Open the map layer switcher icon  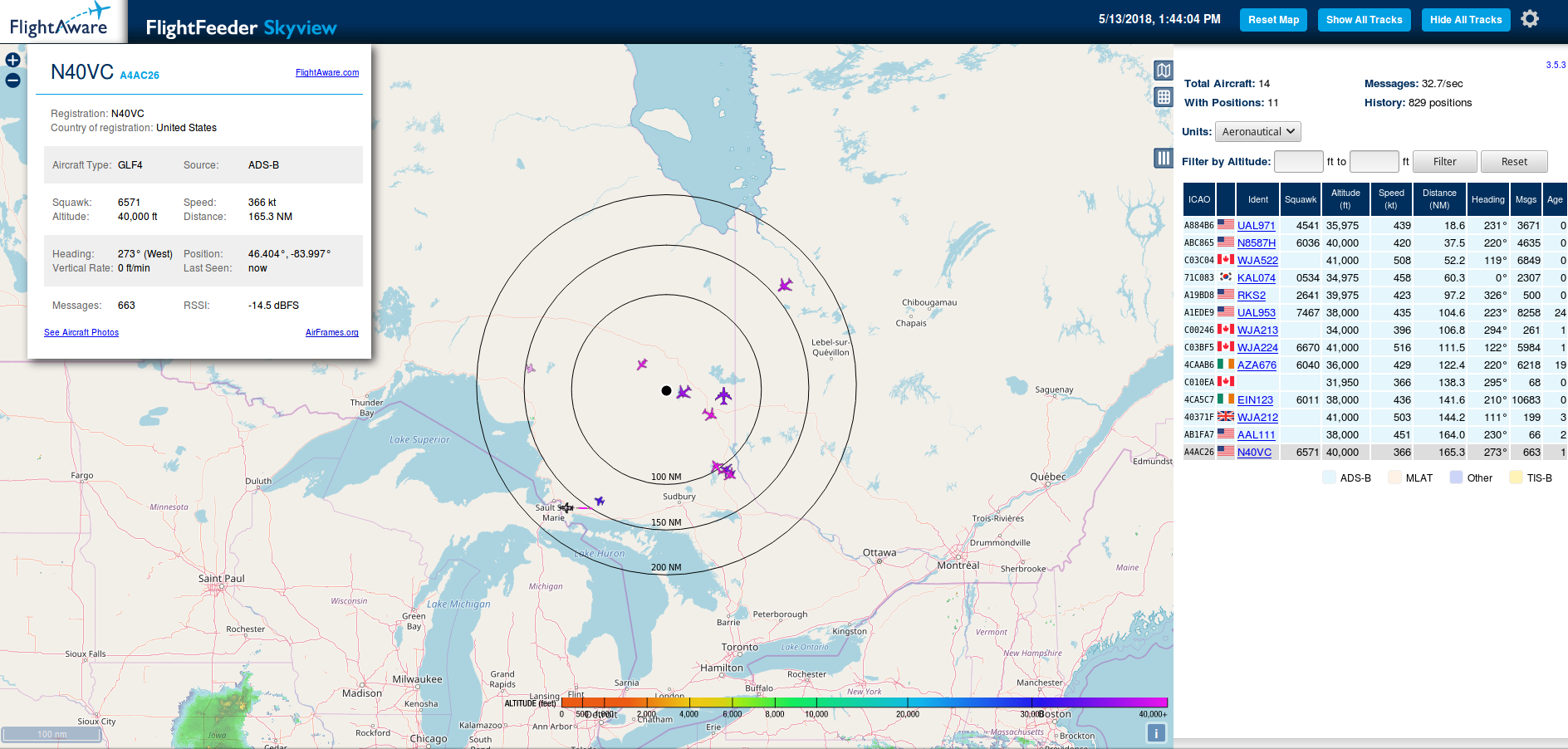[x=1164, y=71]
